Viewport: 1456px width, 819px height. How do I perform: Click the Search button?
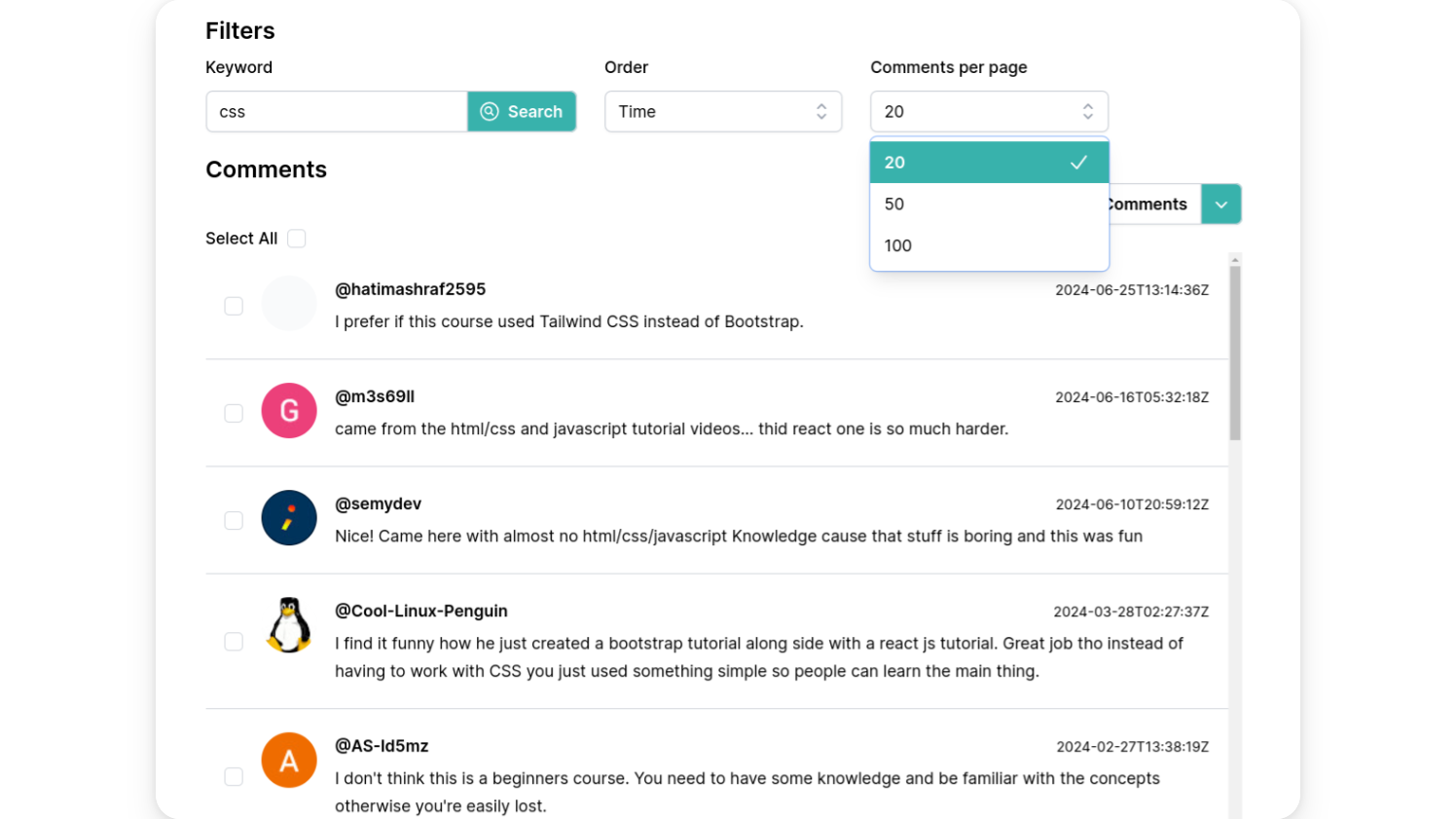click(x=522, y=112)
